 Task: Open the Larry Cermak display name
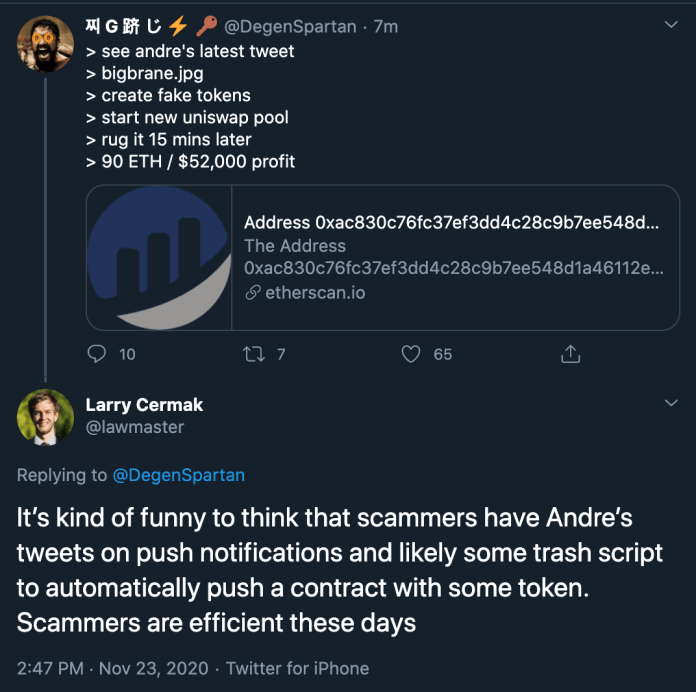pos(144,405)
